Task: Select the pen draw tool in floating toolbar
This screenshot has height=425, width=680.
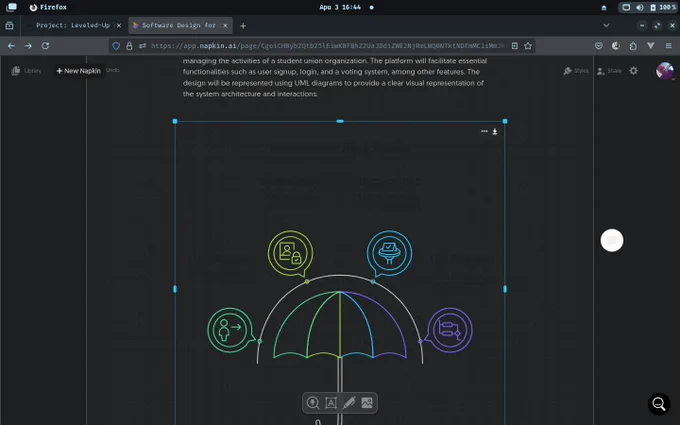Action: point(349,403)
